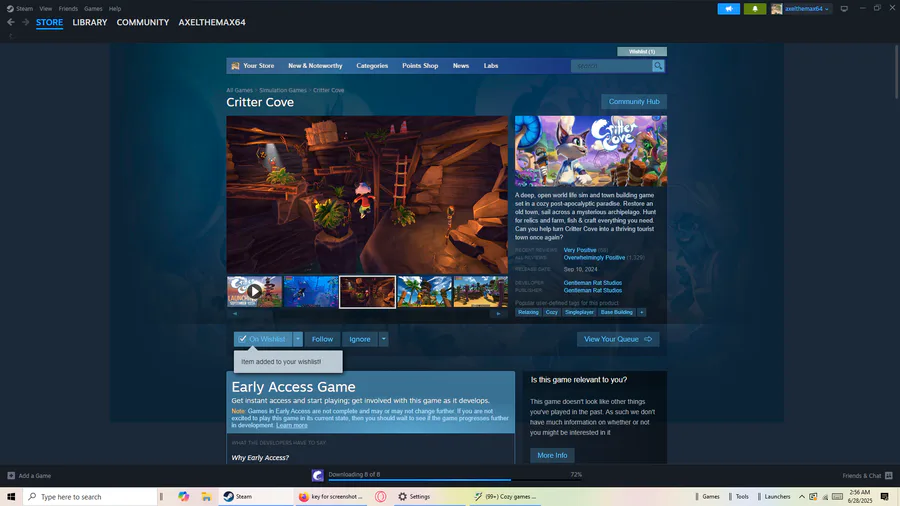Image resolution: width=900 pixels, height=506 pixels.
Task: Click the Relaxing tag
Action: tap(528, 312)
